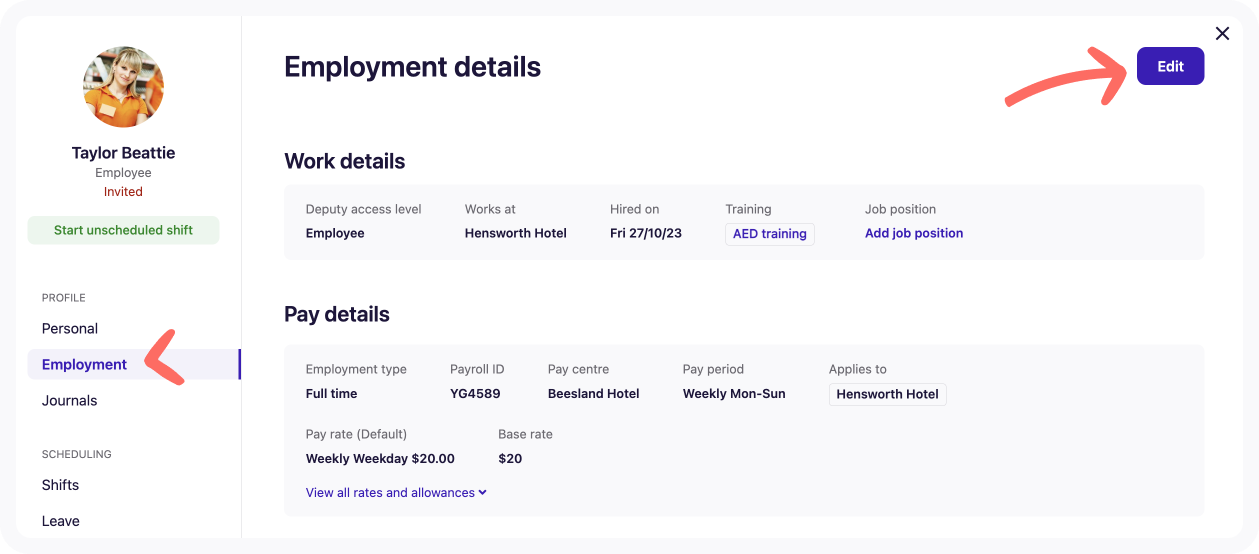Open the AED training tag
Viewport: 1259px width, 554px height.
770,234
